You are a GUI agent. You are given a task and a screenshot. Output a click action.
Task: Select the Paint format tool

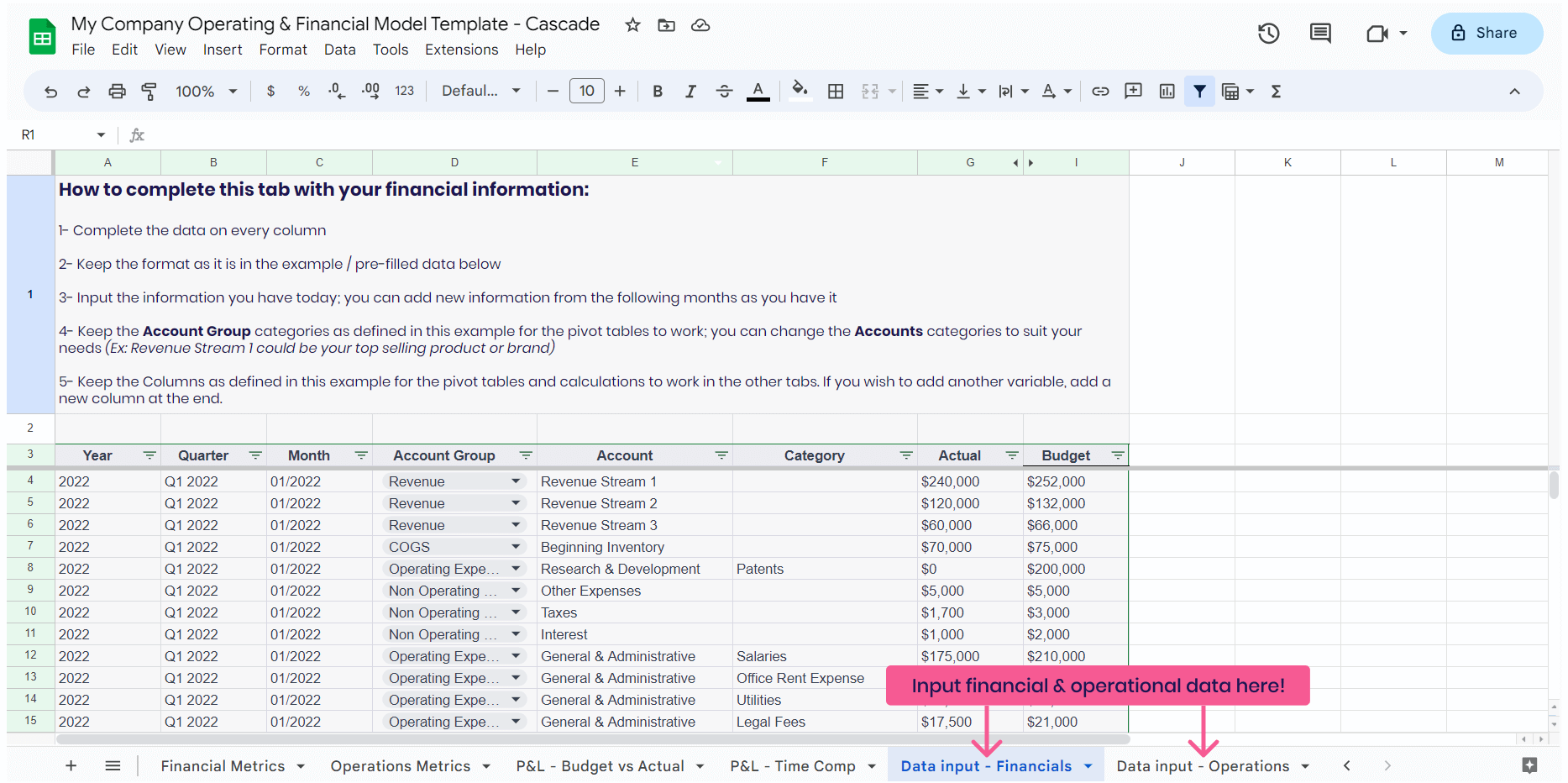[x=149, y=91]
